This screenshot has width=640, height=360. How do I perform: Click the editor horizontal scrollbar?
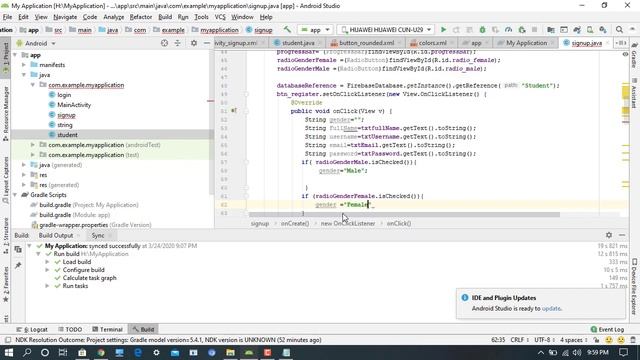click(404, 215)
